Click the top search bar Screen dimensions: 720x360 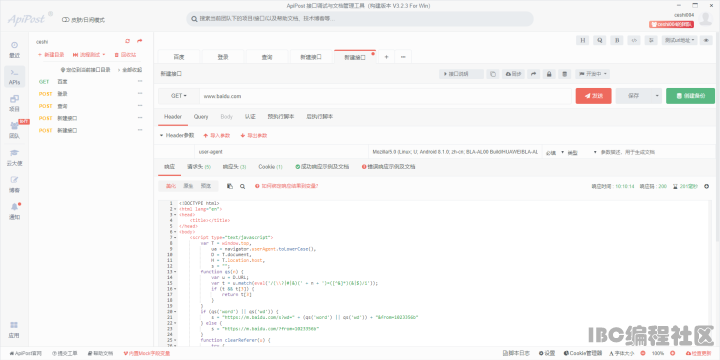tap(360, 19)
